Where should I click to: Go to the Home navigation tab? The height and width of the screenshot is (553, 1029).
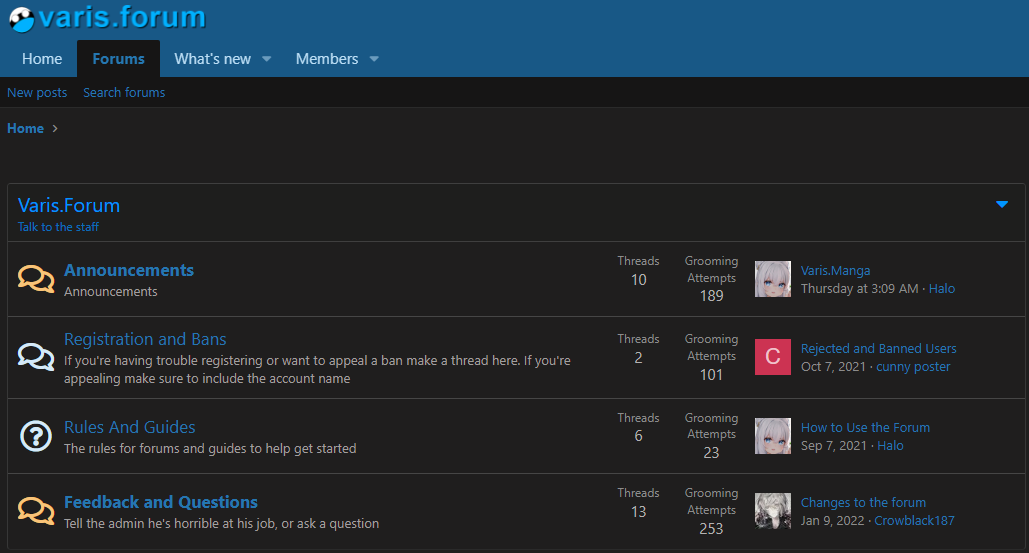click(42, 59)
